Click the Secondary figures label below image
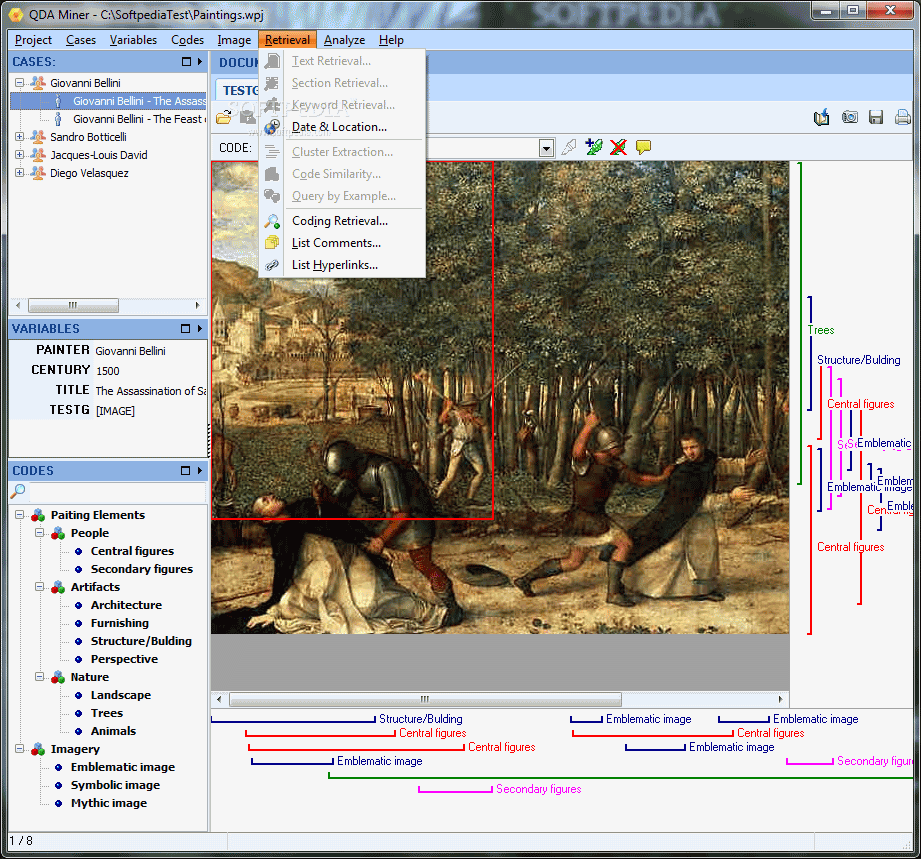Viewport: 921px width, 859px height. pyautogui.click(x=539, y=789)
